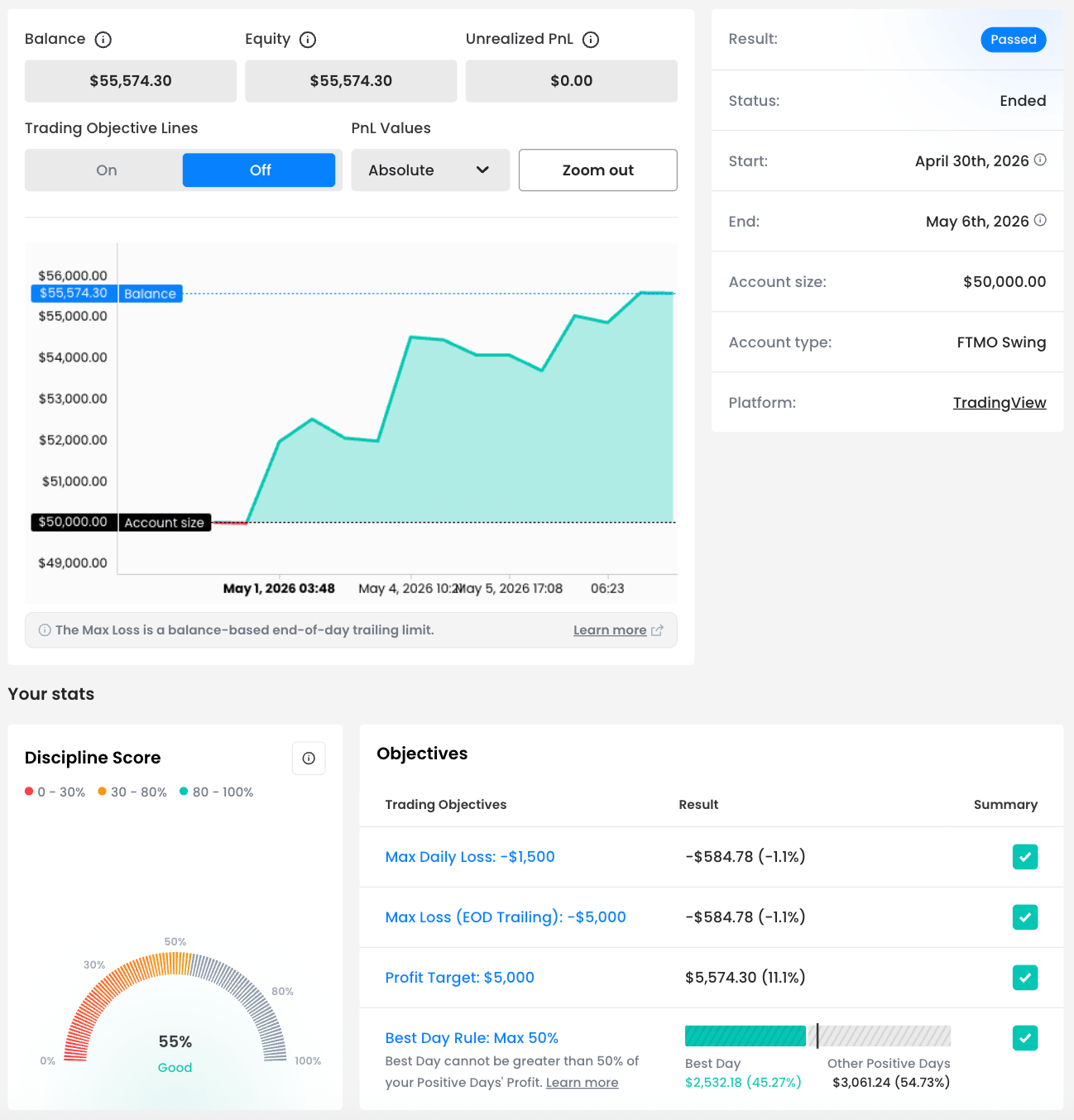Click the $3,061.24 (54.73%) value

pos(891,1082)
